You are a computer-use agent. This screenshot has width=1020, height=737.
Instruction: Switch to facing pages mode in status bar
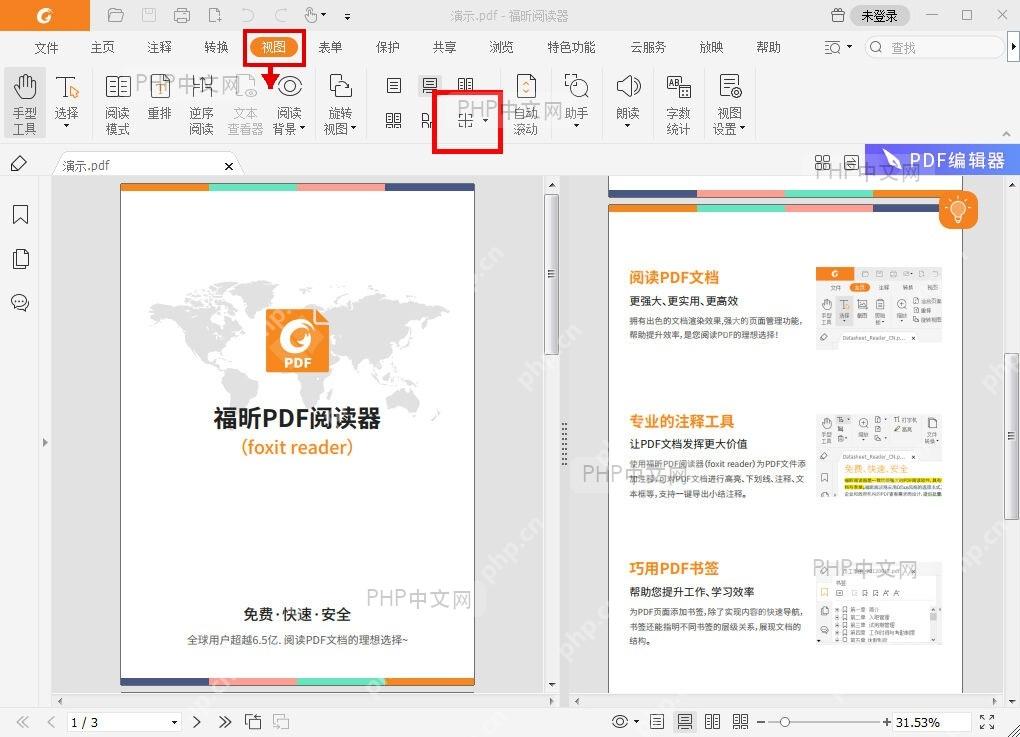pyautogui.click(x=712, y=721)
